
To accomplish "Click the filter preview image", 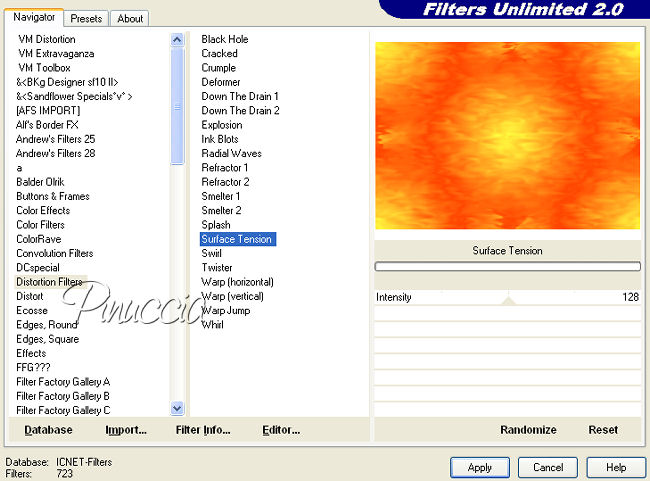I will (507, 135).
